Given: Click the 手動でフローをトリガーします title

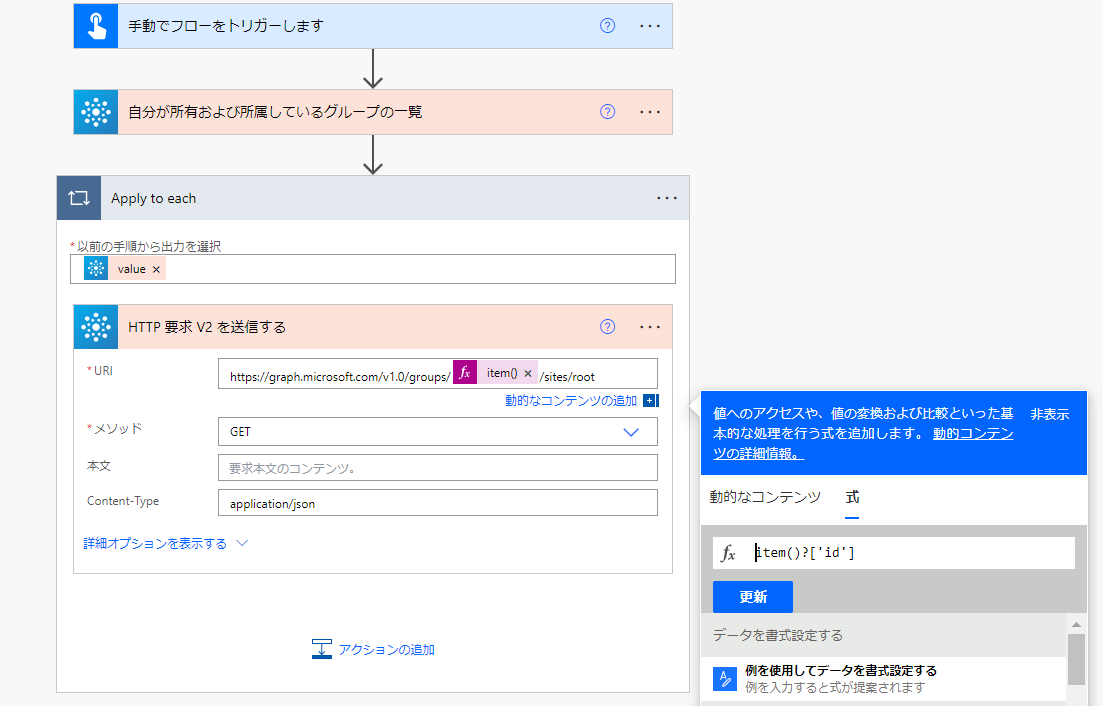Looking at the screenshot, I should 226,26.
